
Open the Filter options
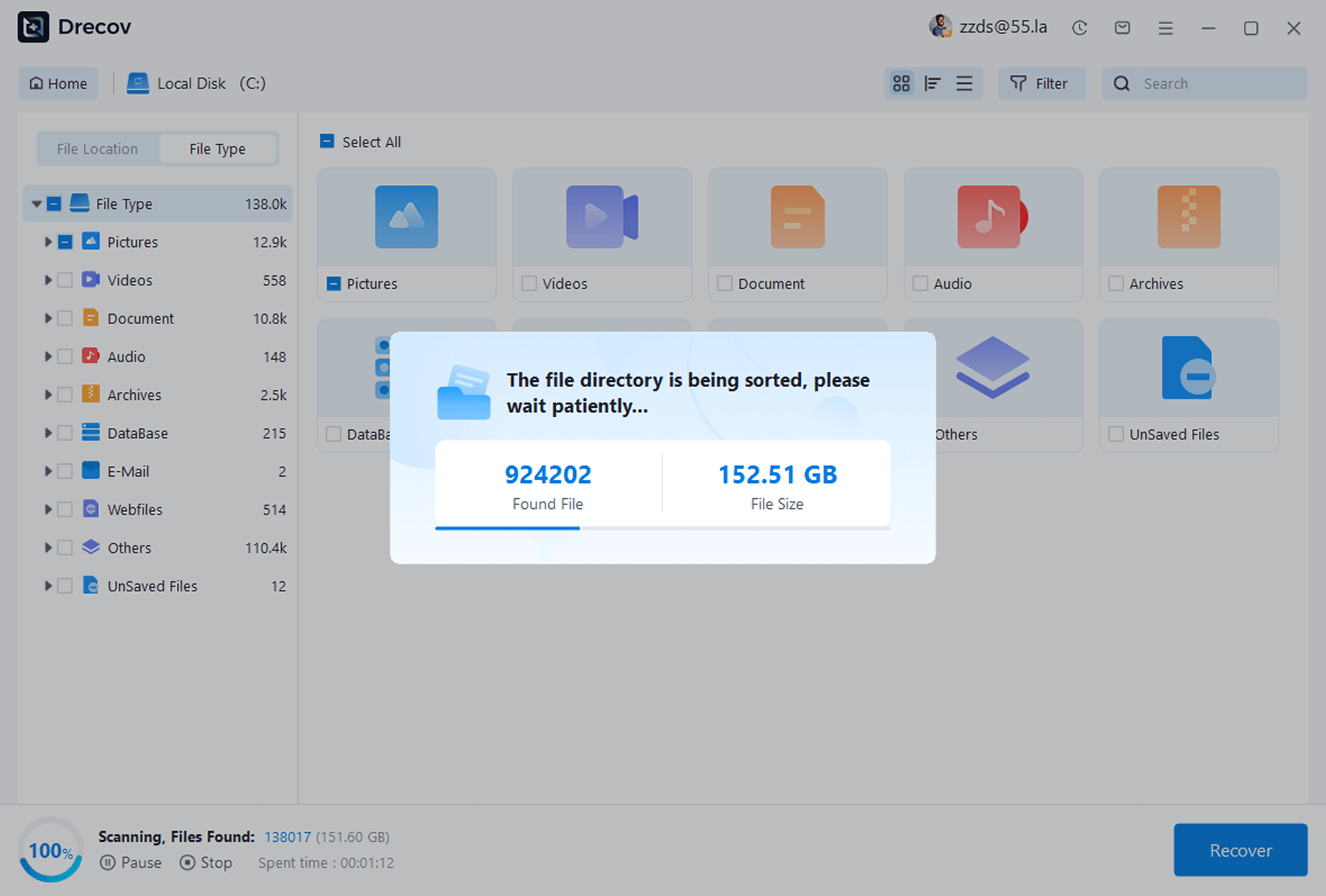pyautogui.click(x=1040, y=83)
